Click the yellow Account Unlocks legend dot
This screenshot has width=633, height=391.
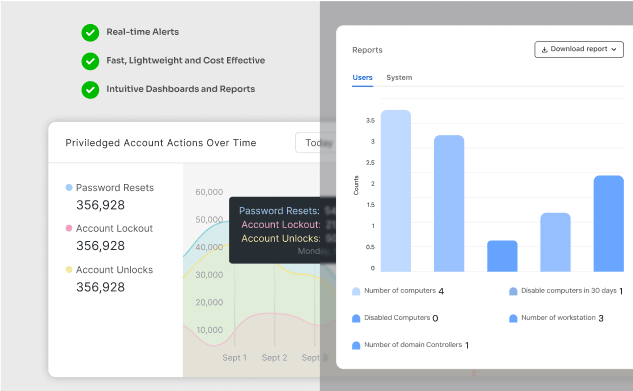pyautogui.click(x=69, y=269)
